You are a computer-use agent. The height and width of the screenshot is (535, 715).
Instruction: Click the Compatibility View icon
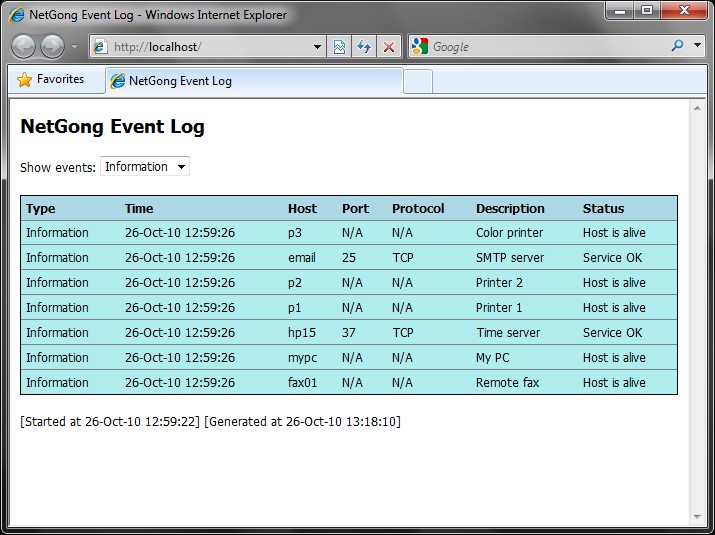pos(340,47)
